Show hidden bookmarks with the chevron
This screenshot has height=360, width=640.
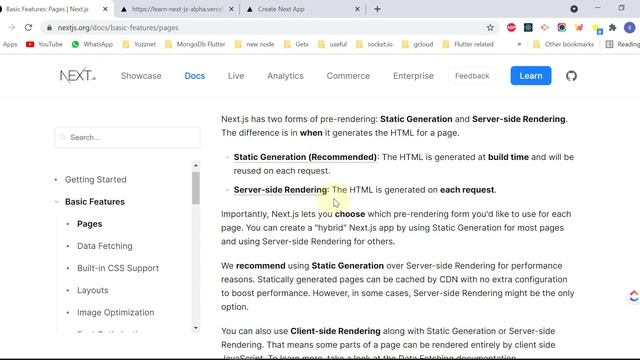[519, 44]
